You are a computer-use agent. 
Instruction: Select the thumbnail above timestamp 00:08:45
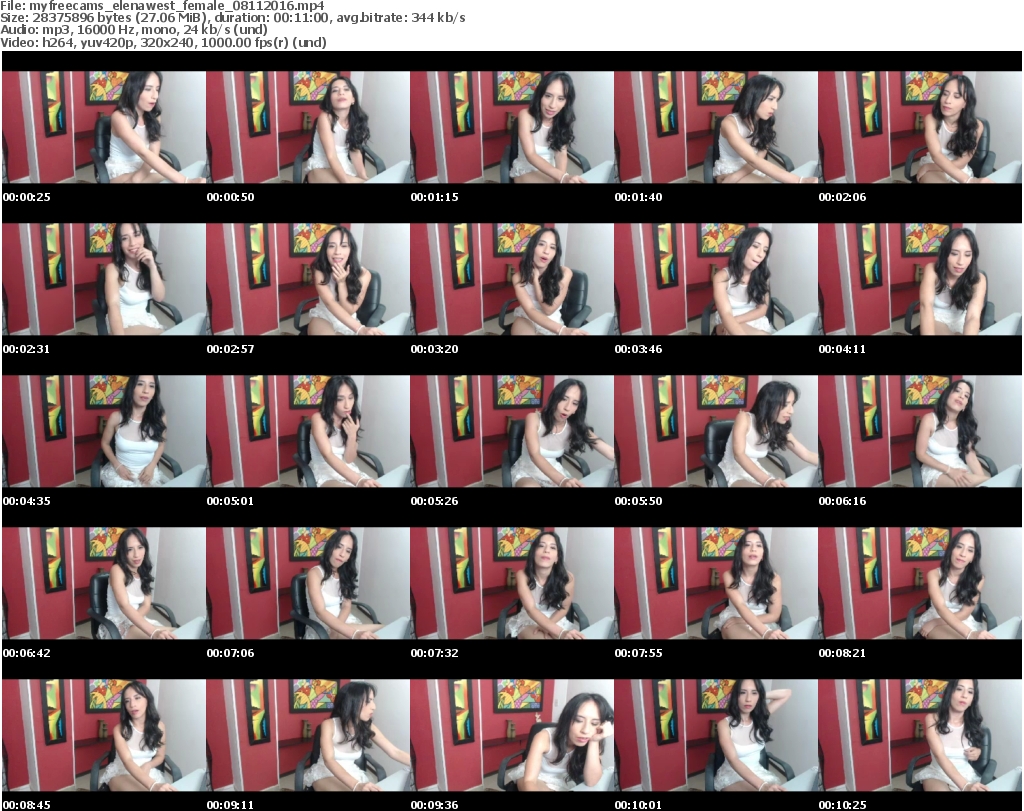click(104, 735)
